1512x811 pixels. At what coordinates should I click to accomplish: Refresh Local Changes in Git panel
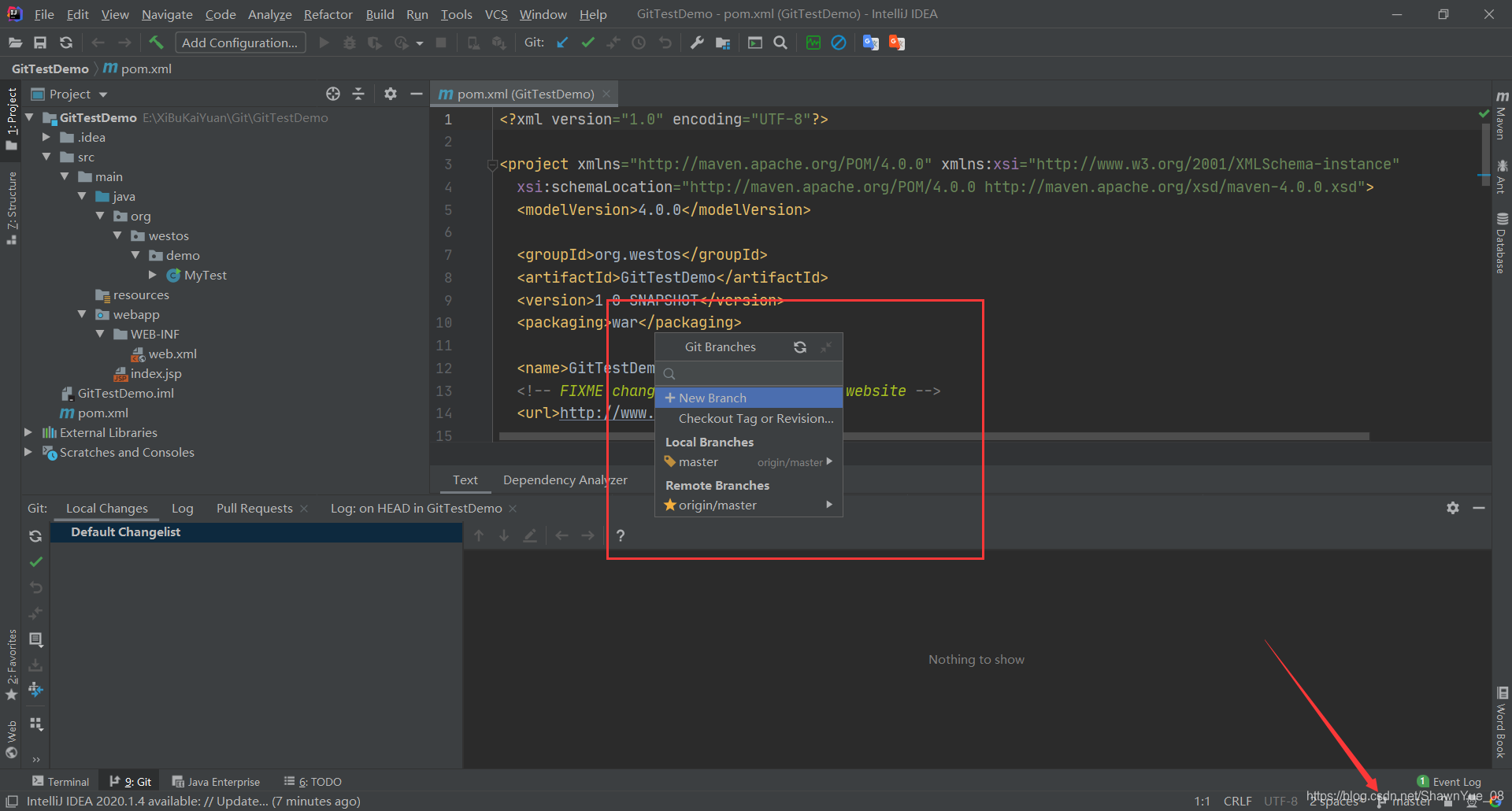[35, 536]
